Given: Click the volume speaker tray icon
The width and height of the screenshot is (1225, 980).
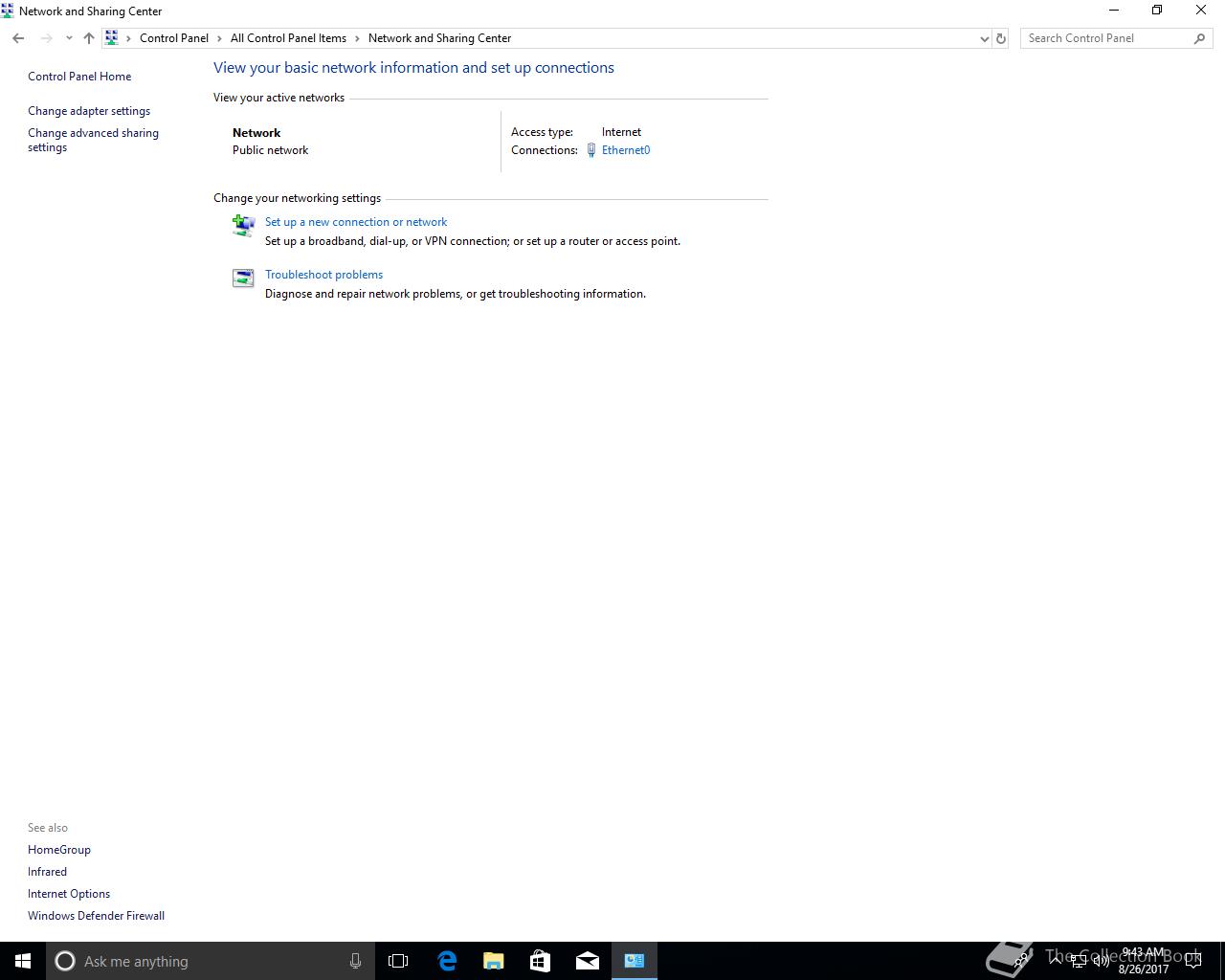Looking at the screenshot, I should coord(1102,962).
